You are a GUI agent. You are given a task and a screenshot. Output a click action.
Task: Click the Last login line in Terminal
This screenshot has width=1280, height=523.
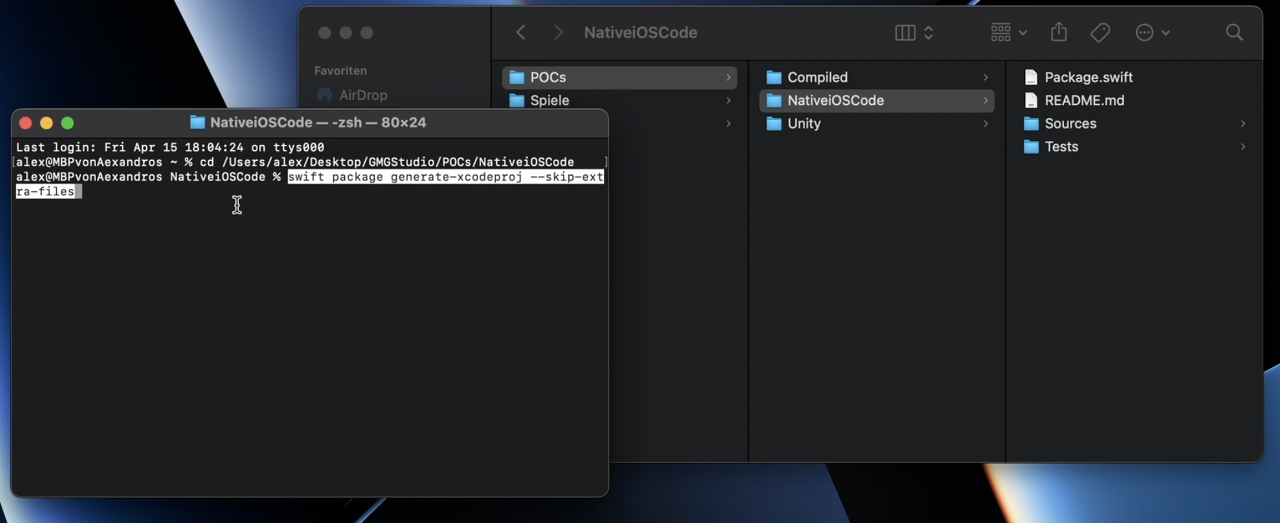(x=170, y=147)
